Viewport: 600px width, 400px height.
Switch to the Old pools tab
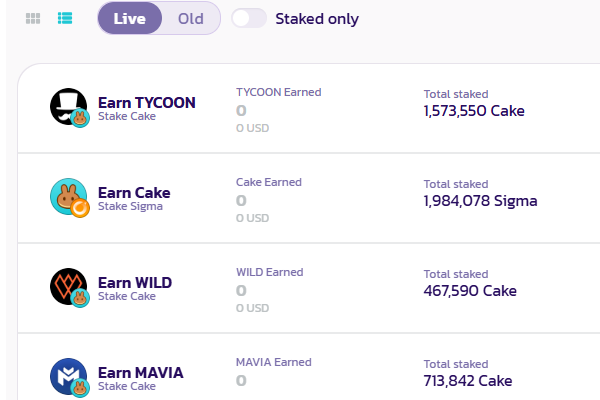(x=190, y=18)
